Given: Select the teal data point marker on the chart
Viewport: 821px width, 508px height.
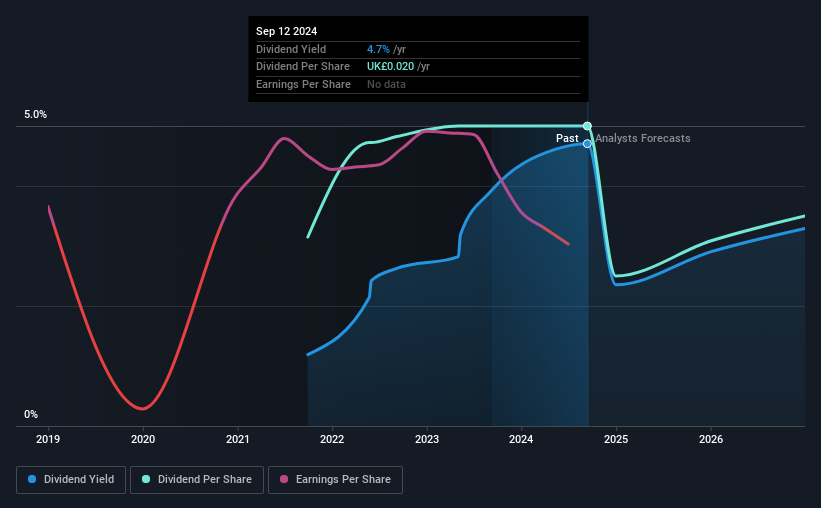Looking at the screenshot, I should [588, 126].
